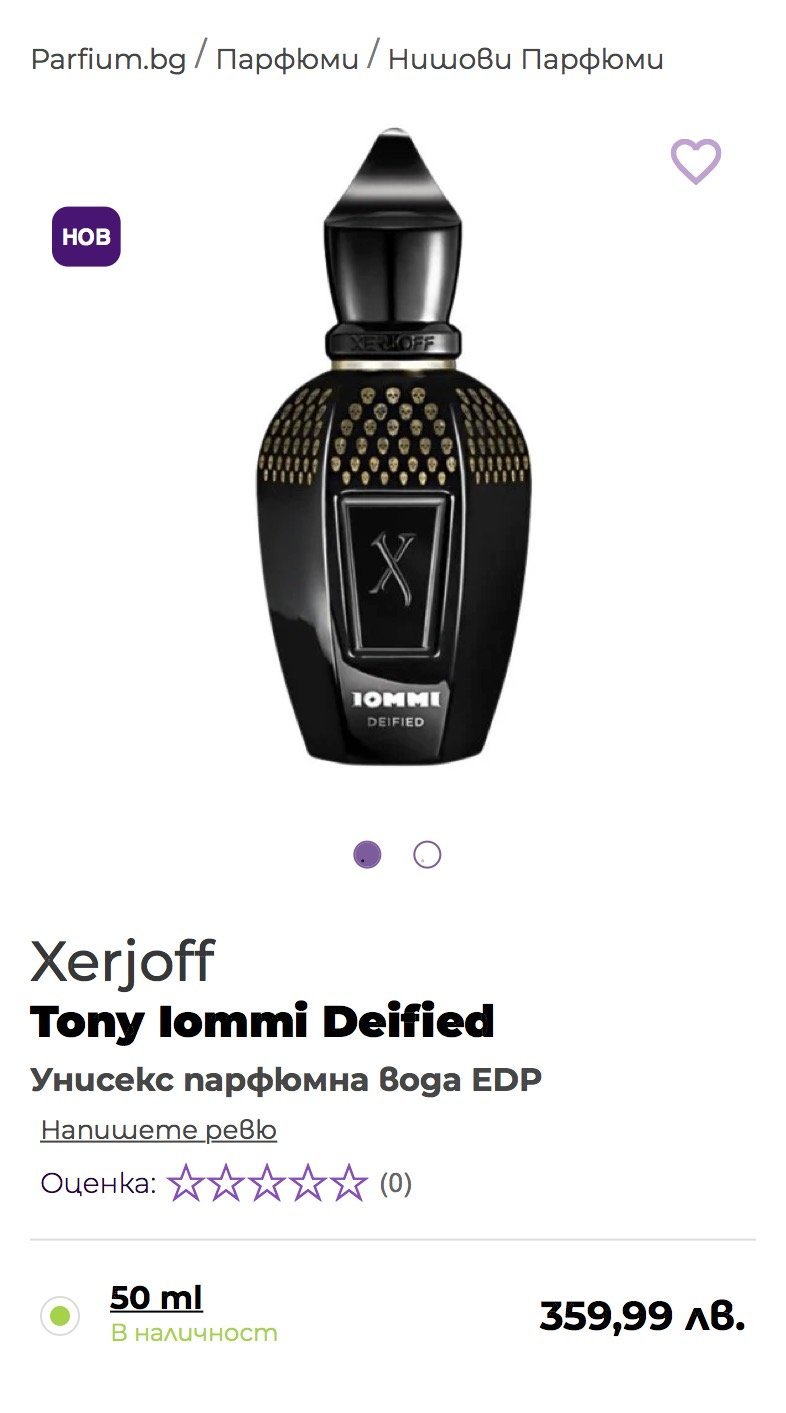Select the fifth star rating

coord(349,1183)
